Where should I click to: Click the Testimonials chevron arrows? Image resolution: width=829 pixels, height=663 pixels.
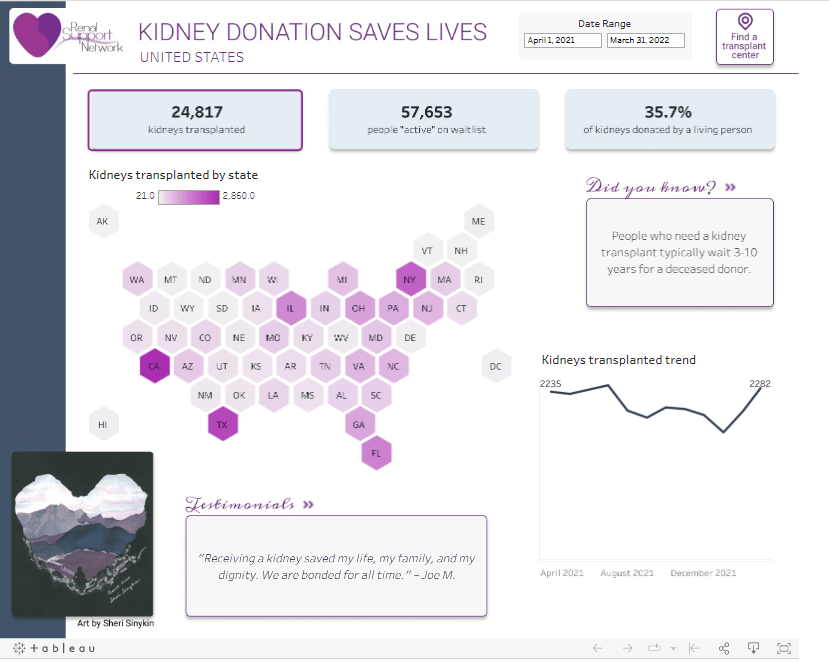click(x=307, y=505)
